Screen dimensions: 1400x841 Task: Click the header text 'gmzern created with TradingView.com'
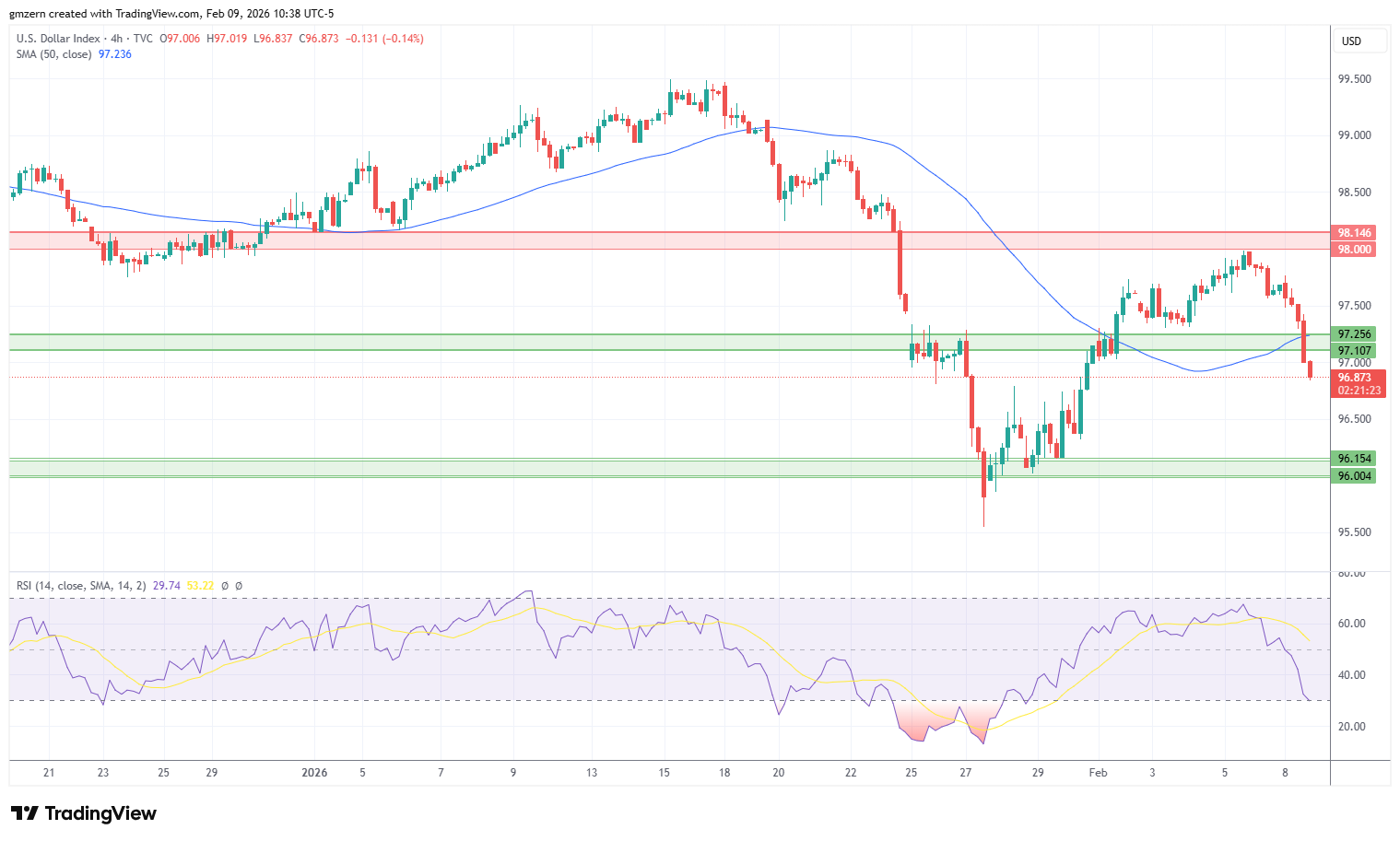tap(105, 14)
